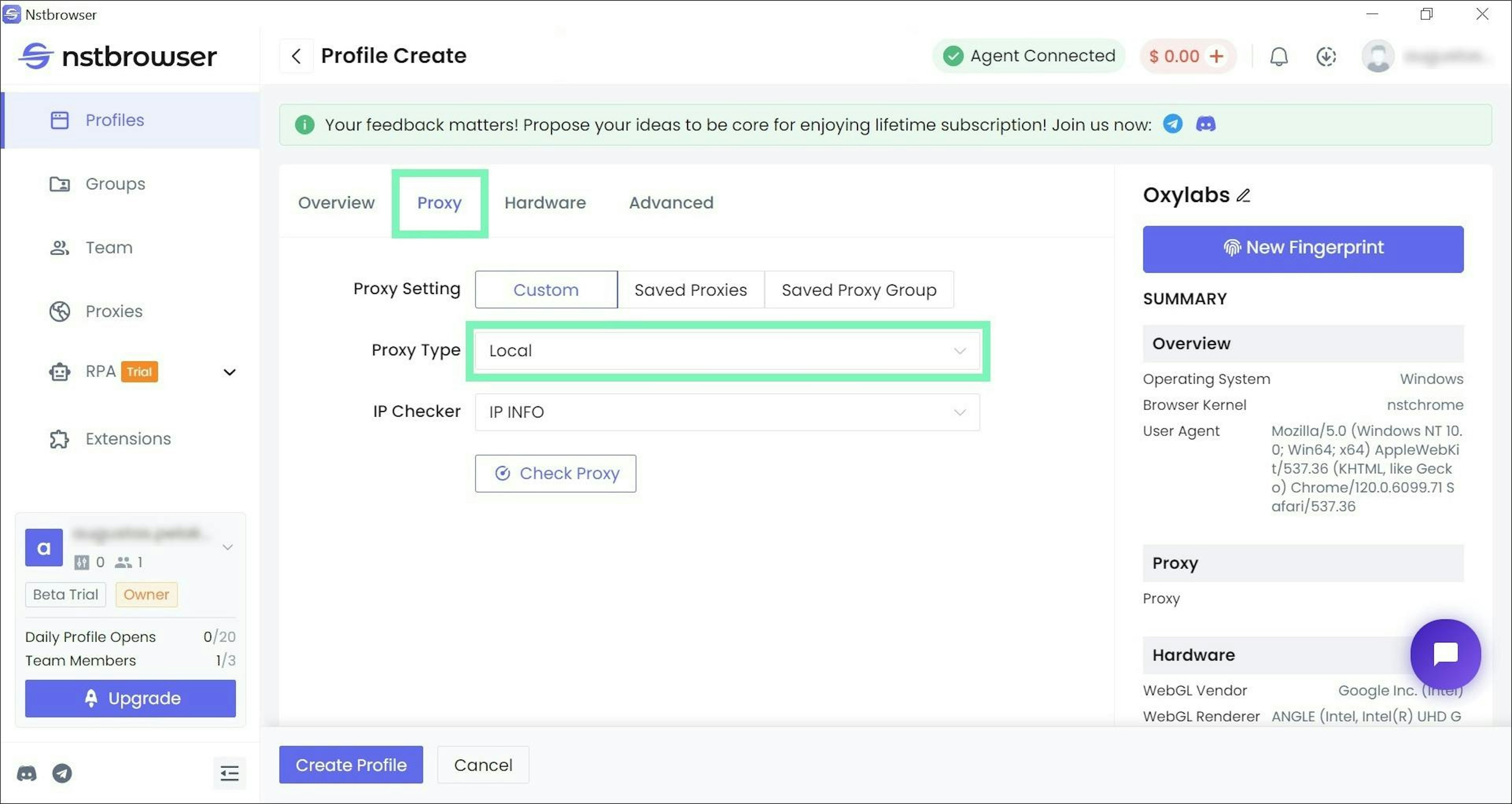Image resolution: width=1512 pixels, height=804 pixels.
Task: Switch to the Advanced tab
Action: point(671,202)
